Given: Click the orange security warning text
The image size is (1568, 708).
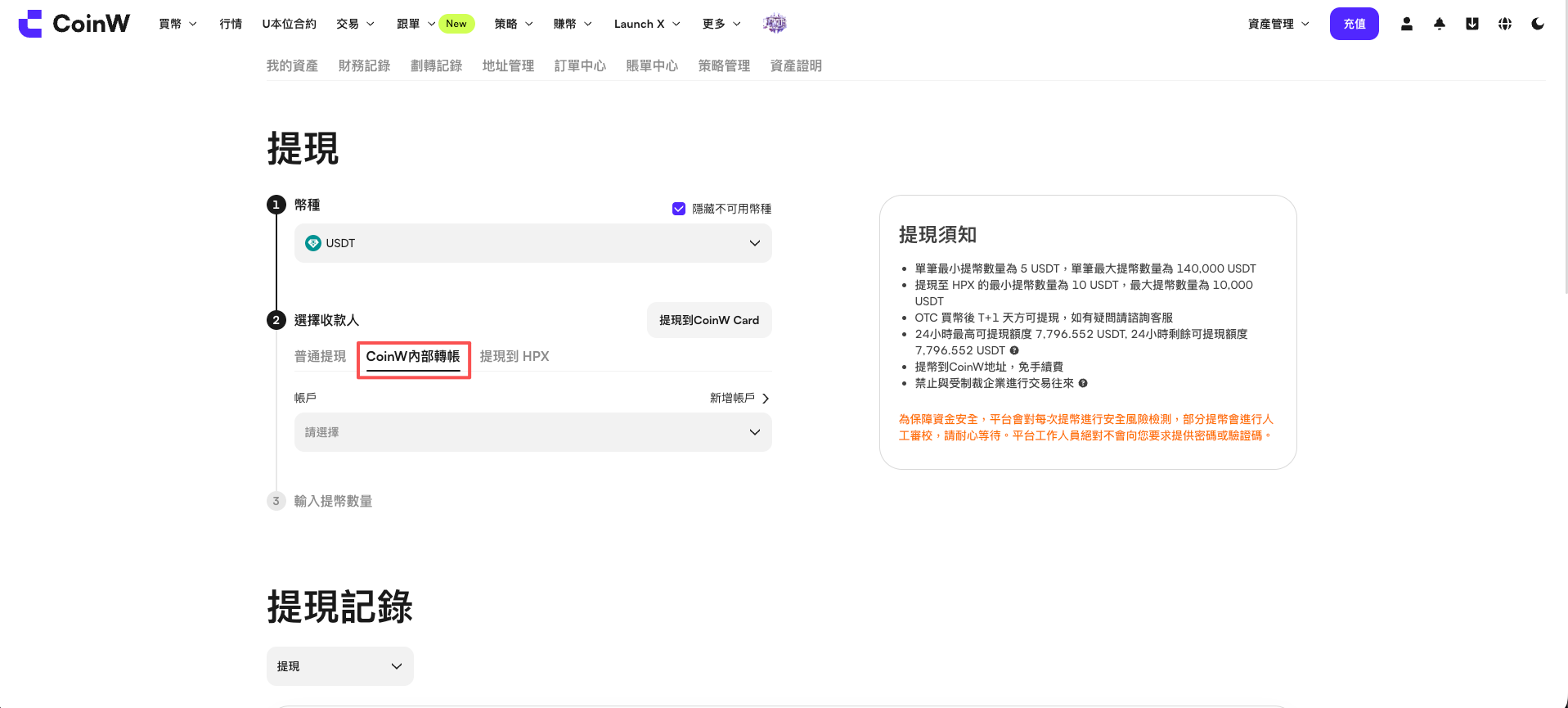Looking at the screenshot, I should [x=1086, y=427].
